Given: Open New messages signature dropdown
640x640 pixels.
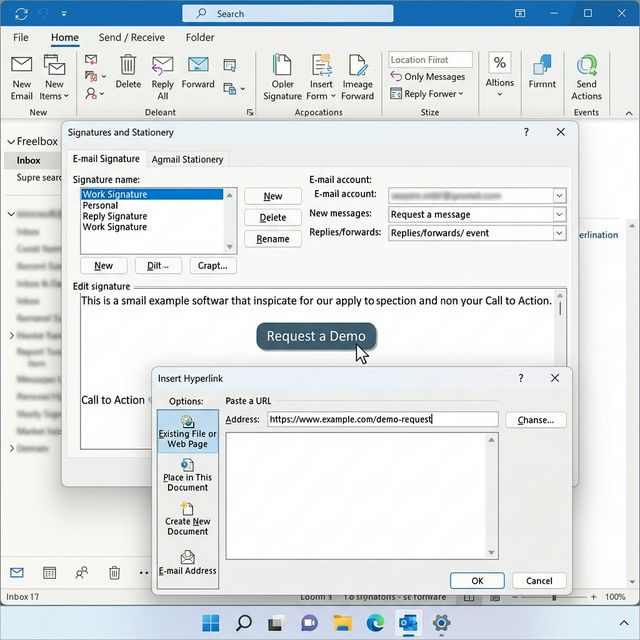Looking at the screenshot, I should pos(559,214).
